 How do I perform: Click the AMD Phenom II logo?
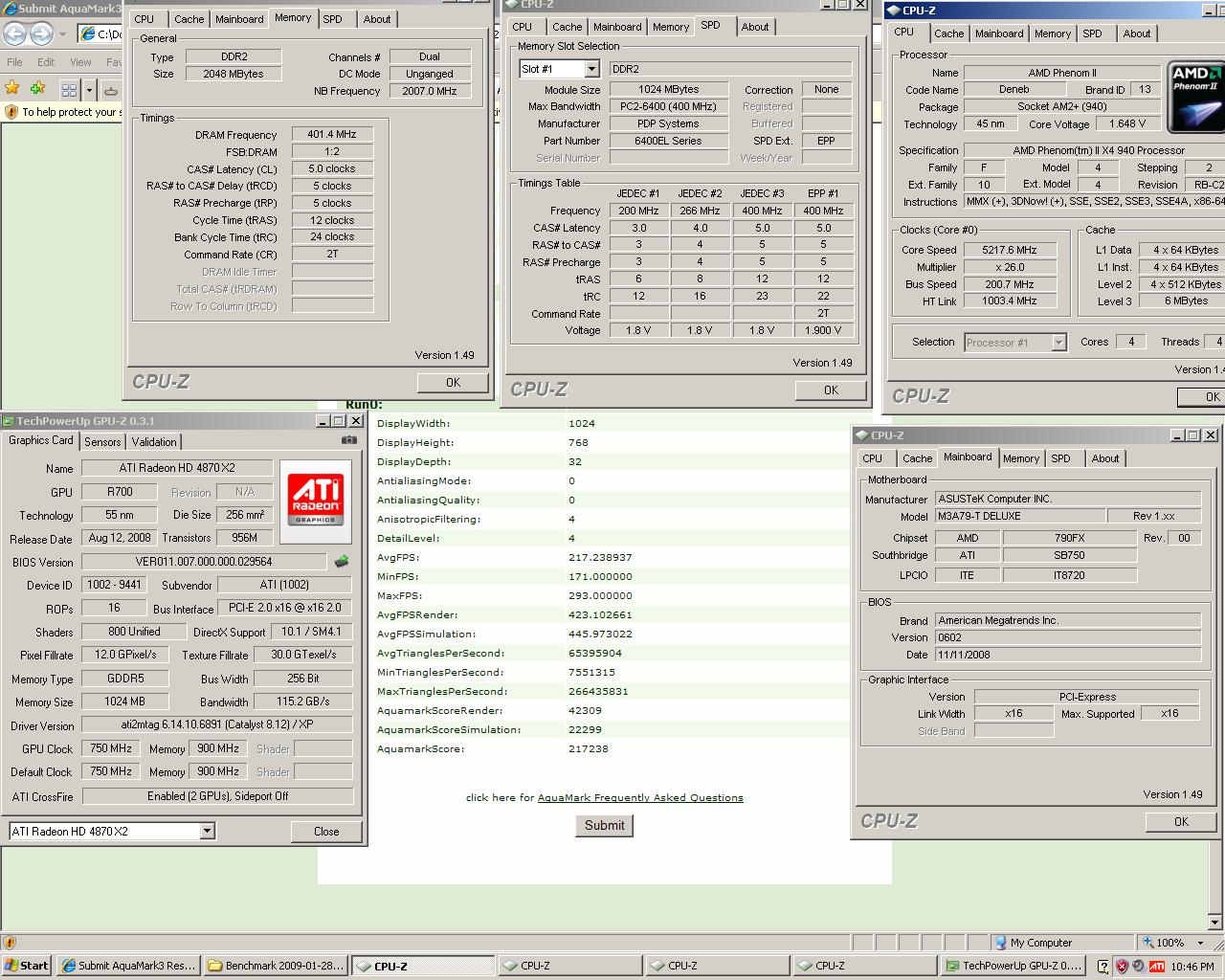click(x=1196, y=99)
